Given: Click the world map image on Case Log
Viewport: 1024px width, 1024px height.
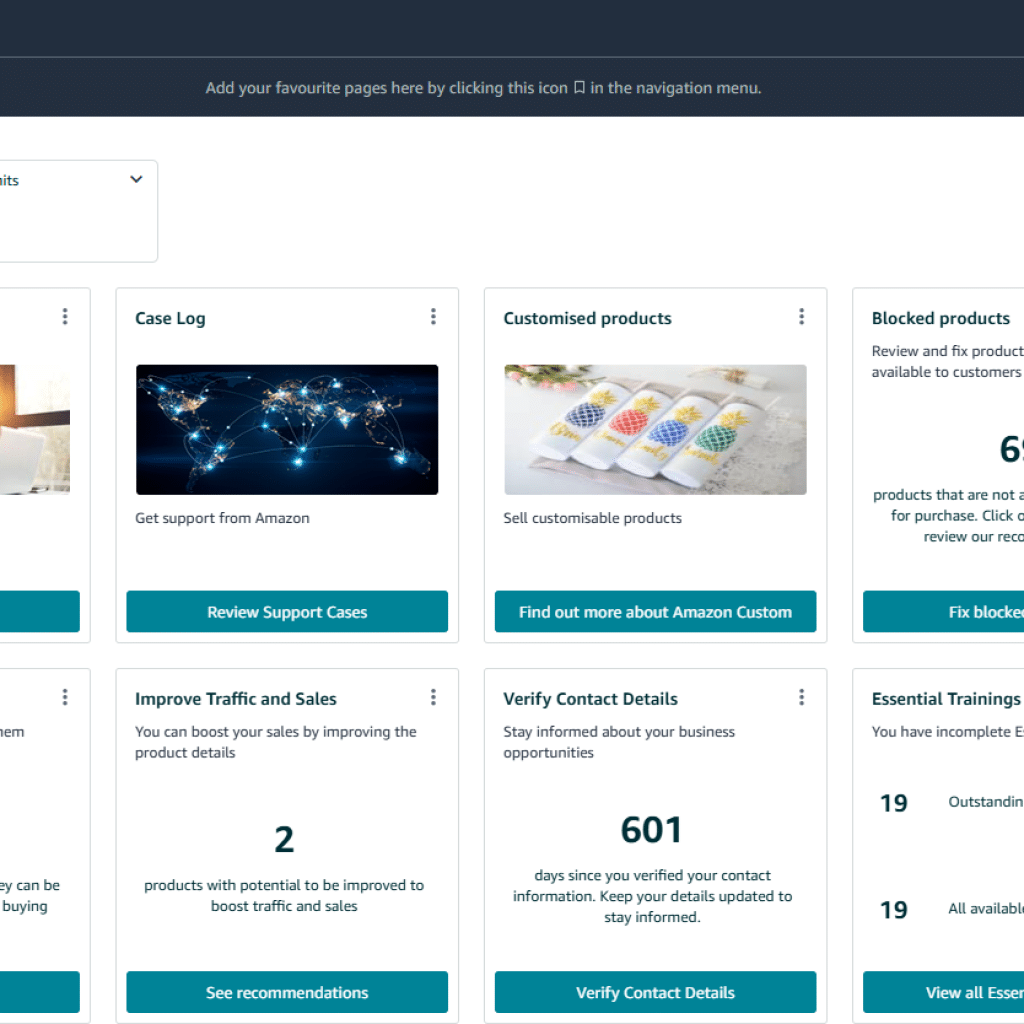Looking at the screenshot, I should pos(287,428).
